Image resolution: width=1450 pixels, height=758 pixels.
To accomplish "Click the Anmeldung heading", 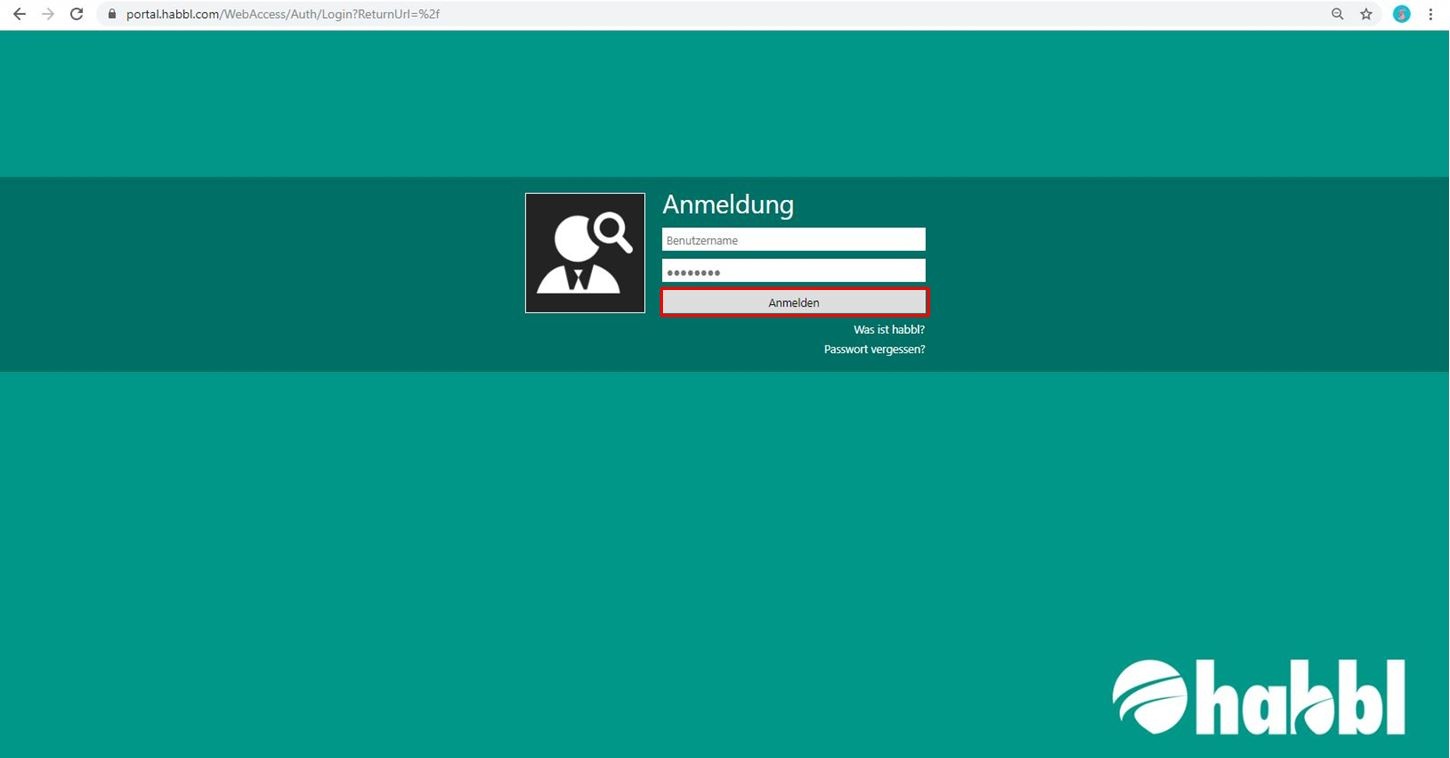I will pos(728,205).
